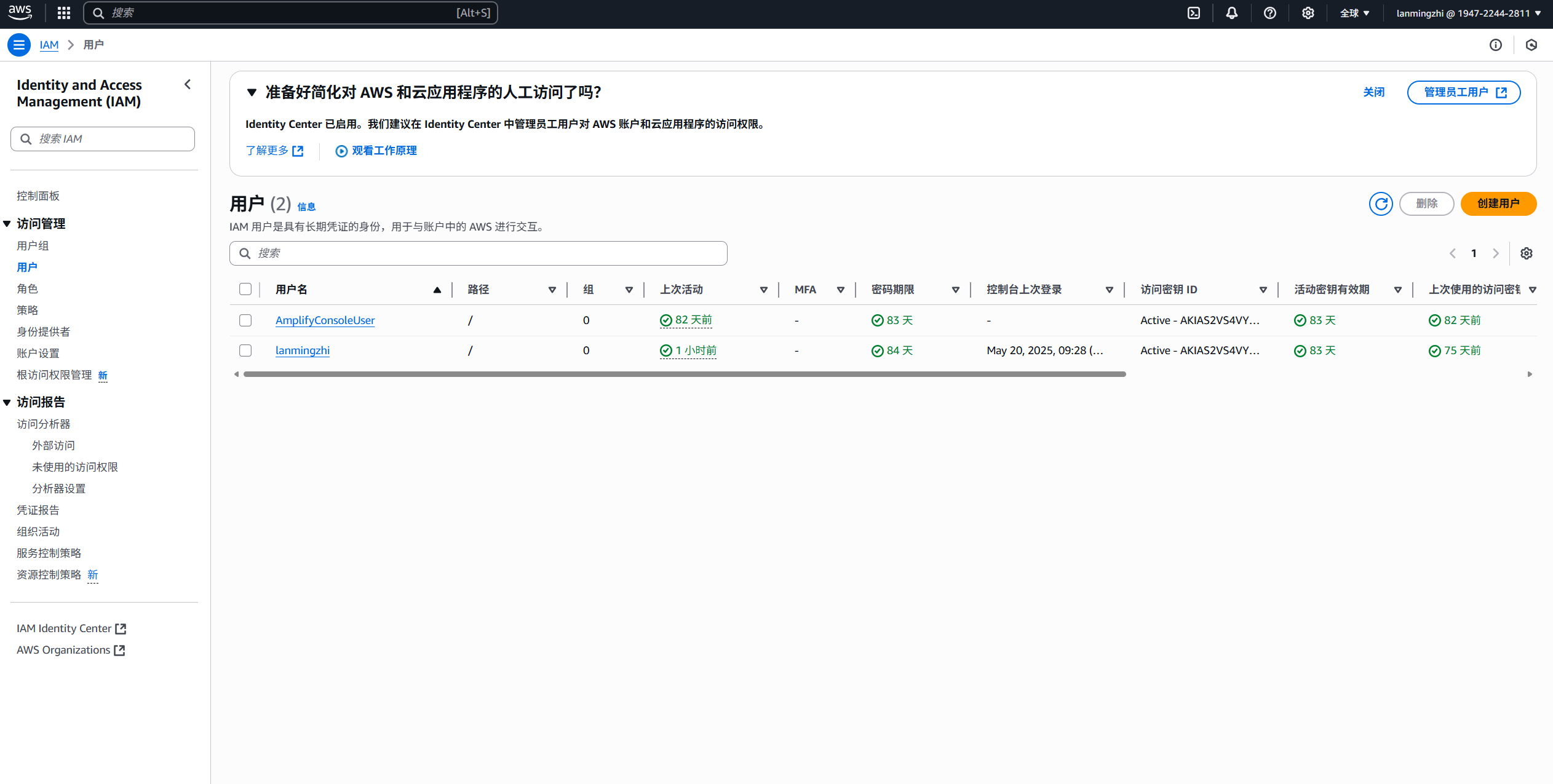Screen dimensions: 1553x784
Task: Open table preferences gear icon
Action: [x=1527, y=253]
